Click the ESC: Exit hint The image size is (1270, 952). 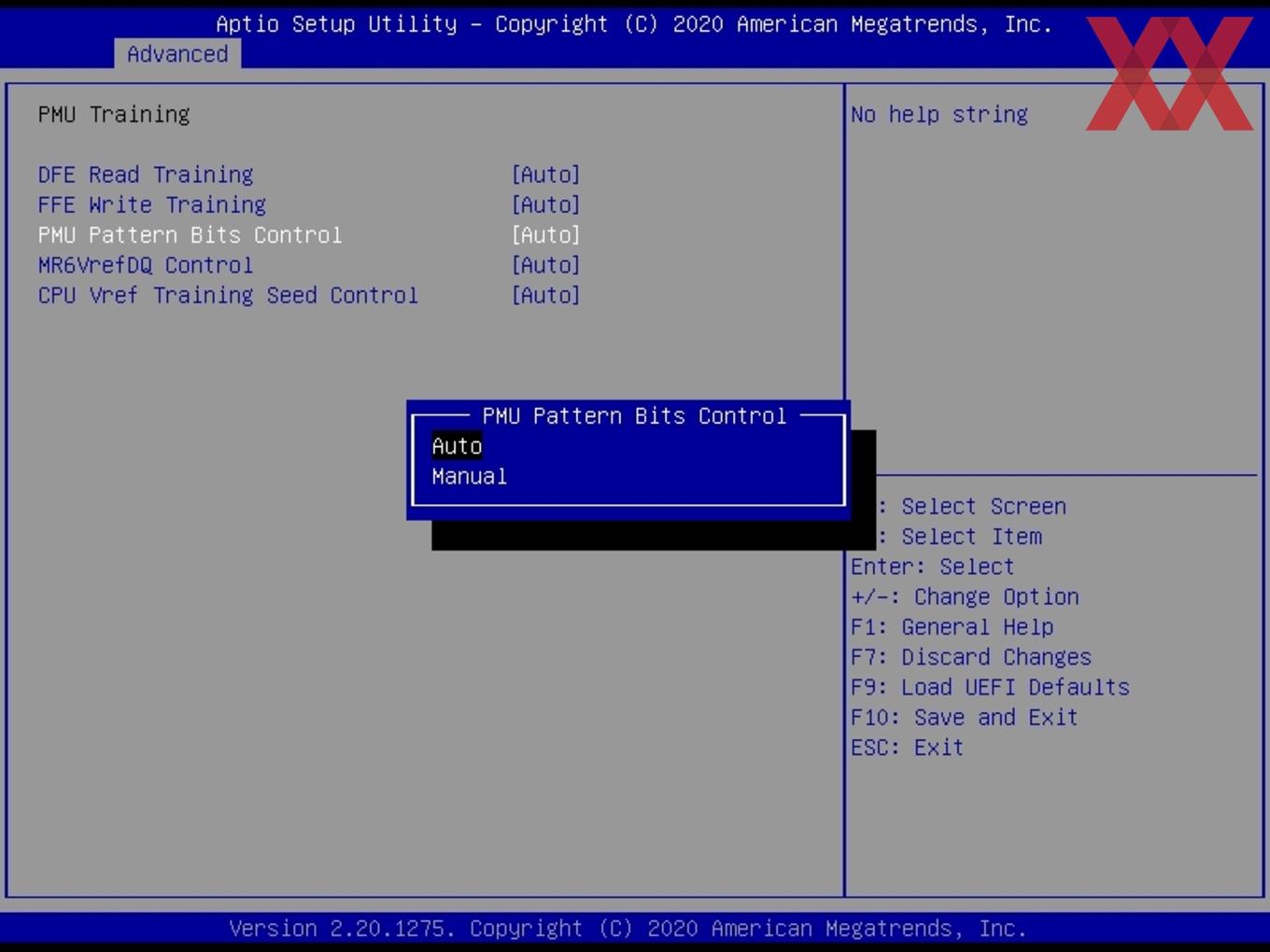pyautogui.click(x=907, y=747)
